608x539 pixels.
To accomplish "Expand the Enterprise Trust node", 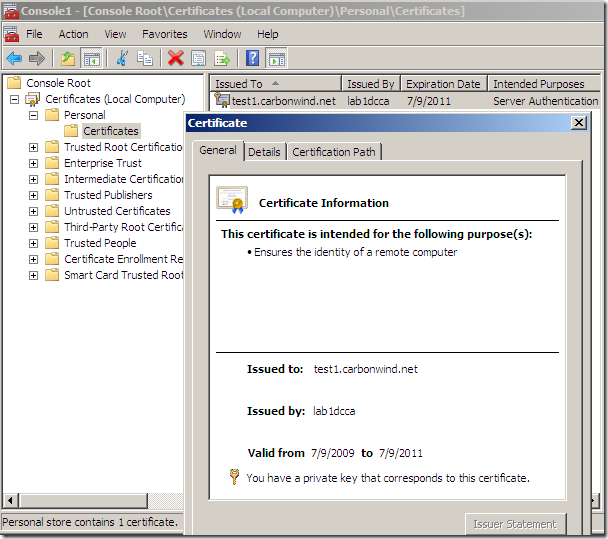I will (x=33, y=163).
